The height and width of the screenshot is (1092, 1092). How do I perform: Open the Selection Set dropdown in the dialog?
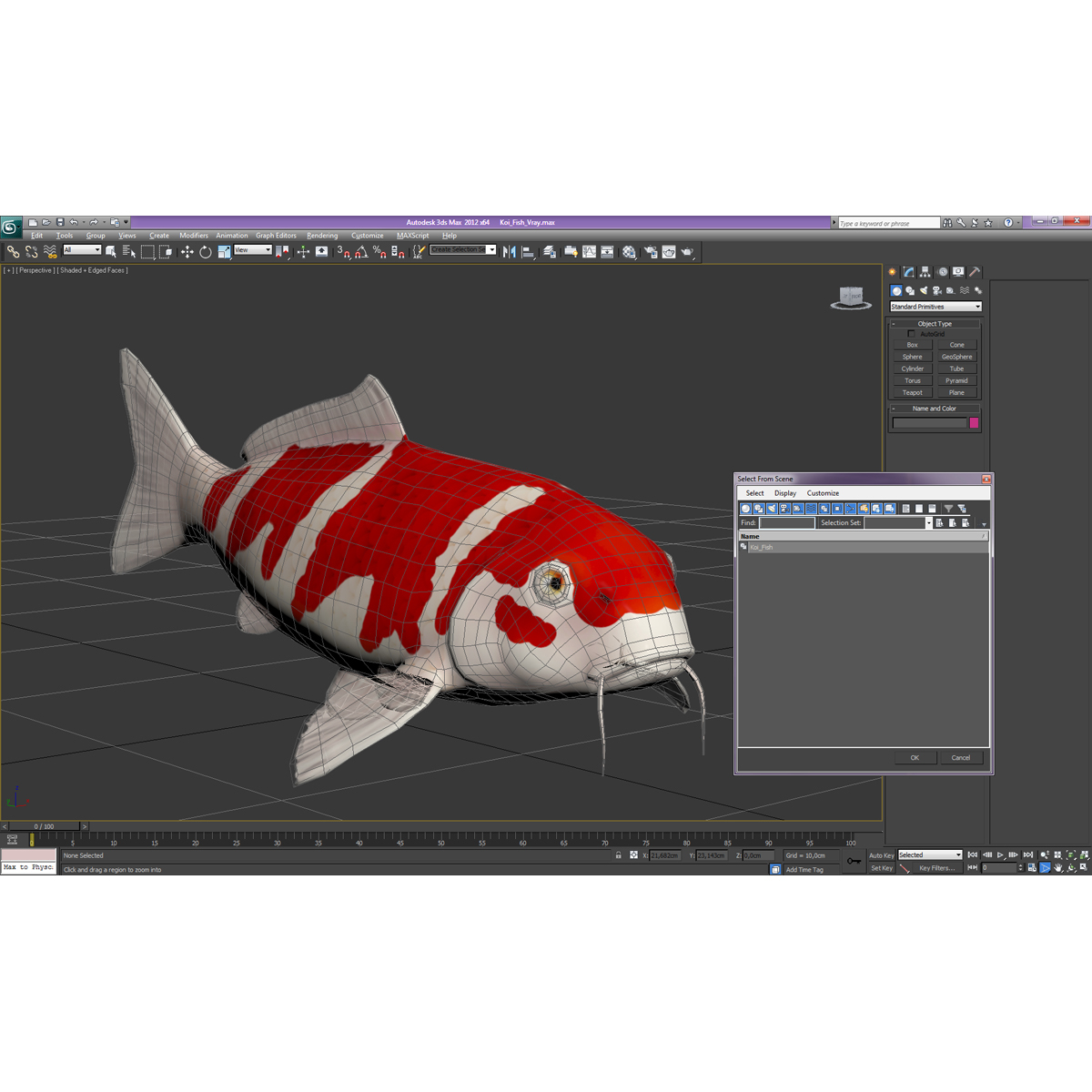coord(928,522)
